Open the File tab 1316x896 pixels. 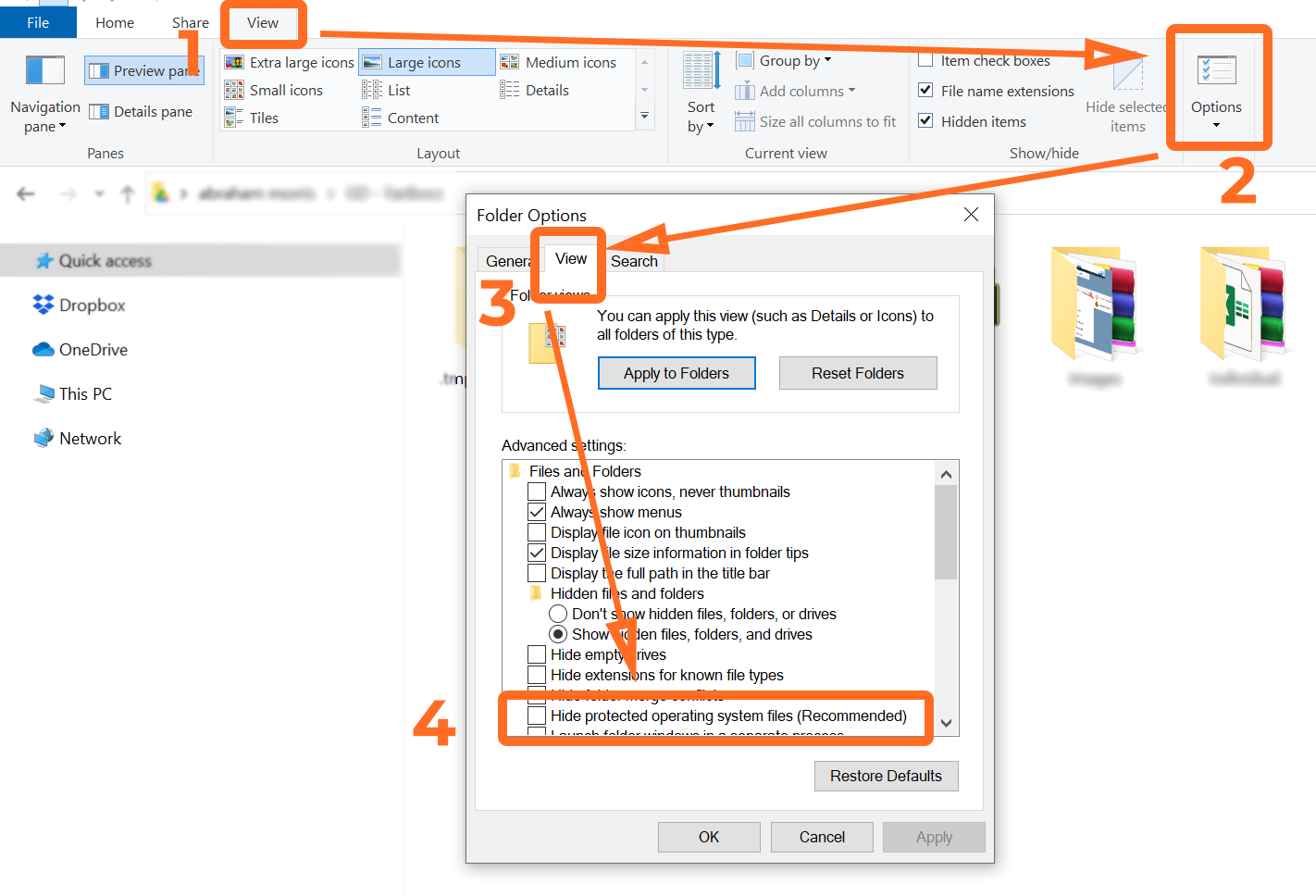pyautogui.click(x=38, y=22)
